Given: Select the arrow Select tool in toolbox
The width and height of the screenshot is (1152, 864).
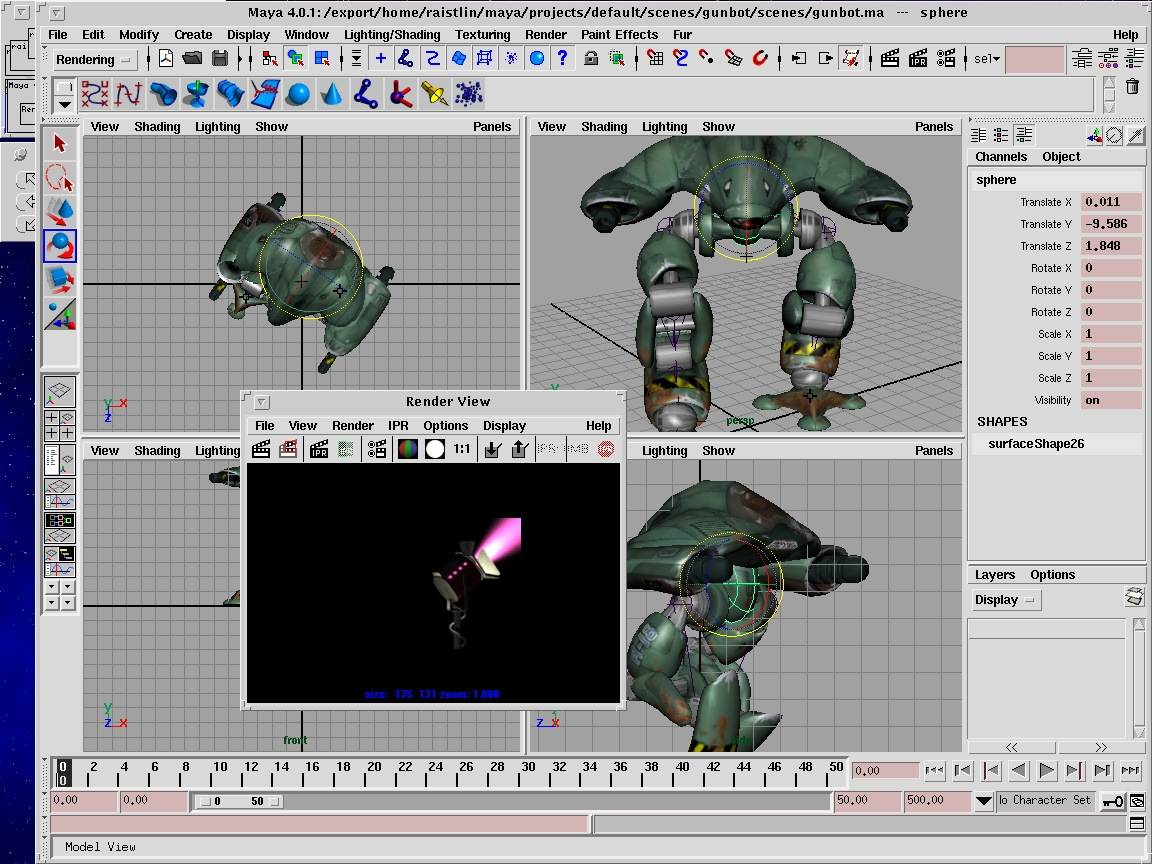Looking at the screenshot, I should (x=60, y=144).
